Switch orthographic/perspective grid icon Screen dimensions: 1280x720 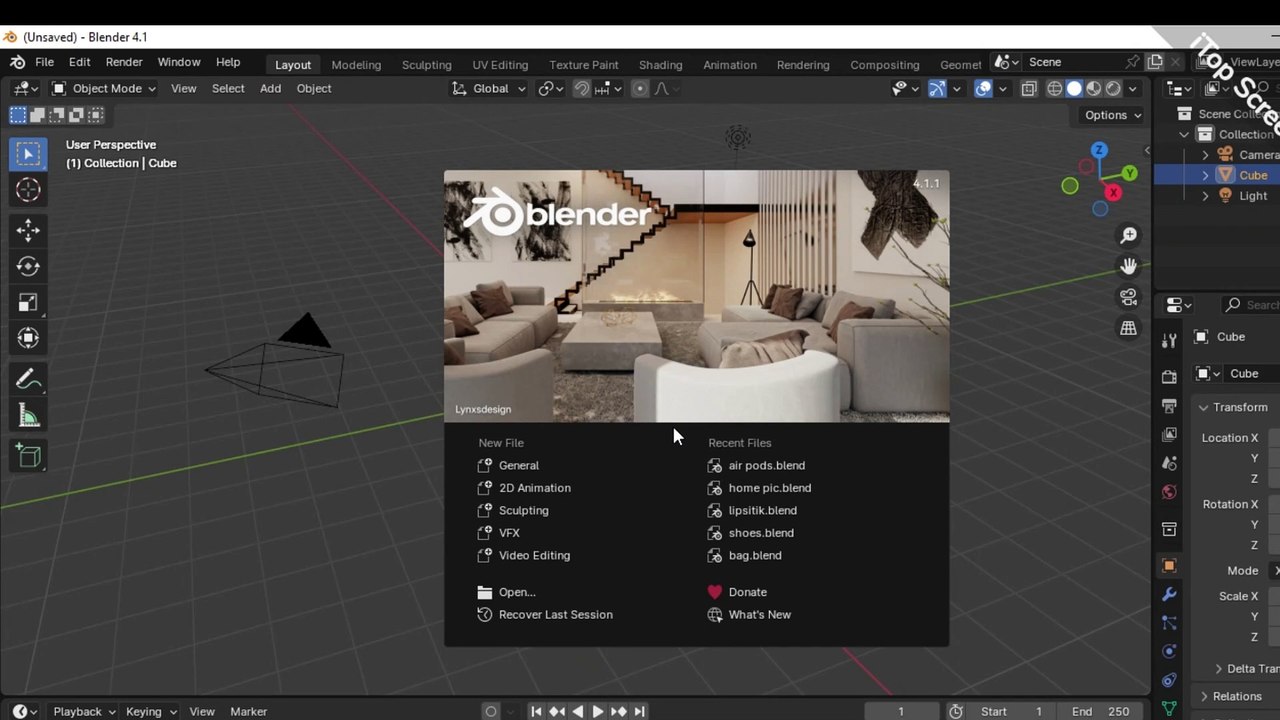(x=1129, y=328)
